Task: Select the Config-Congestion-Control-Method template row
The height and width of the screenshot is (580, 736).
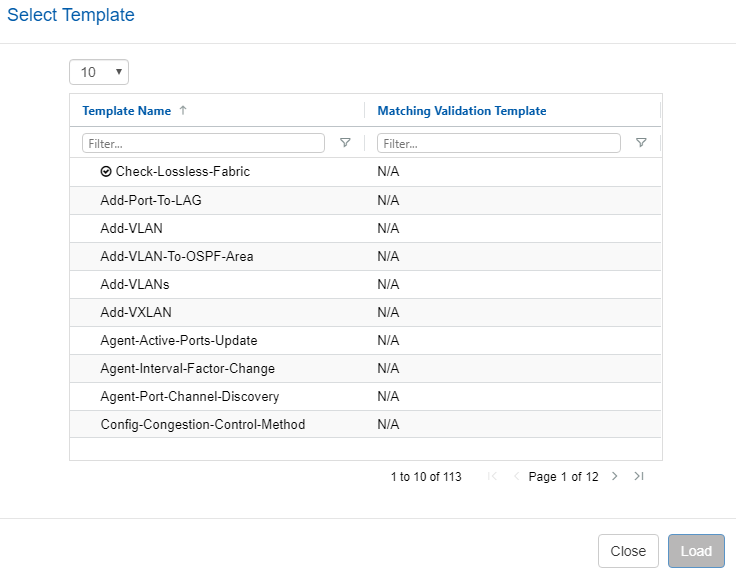Action: (203, 424)
